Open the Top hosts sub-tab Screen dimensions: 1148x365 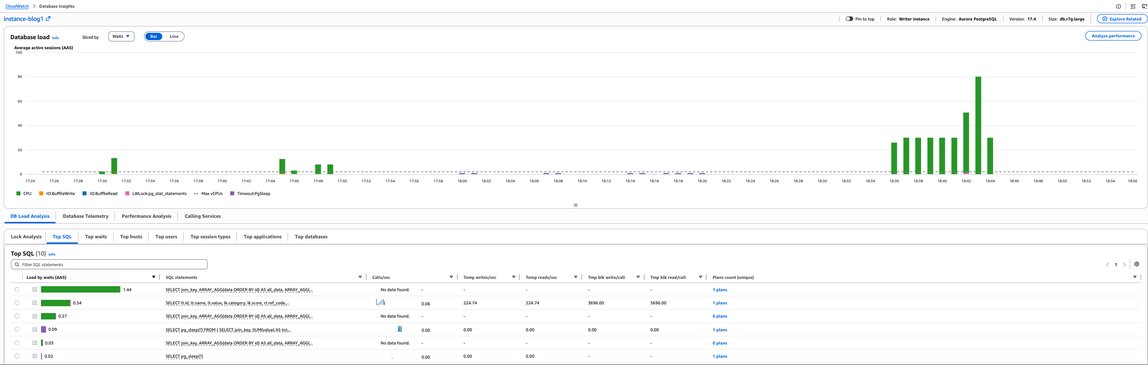pos(131,237)
